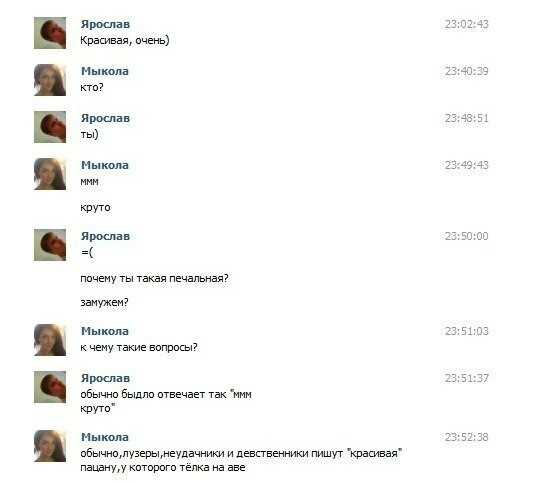Select the message 'замужем?'
The image size is (555, 483).
(104, 303)
